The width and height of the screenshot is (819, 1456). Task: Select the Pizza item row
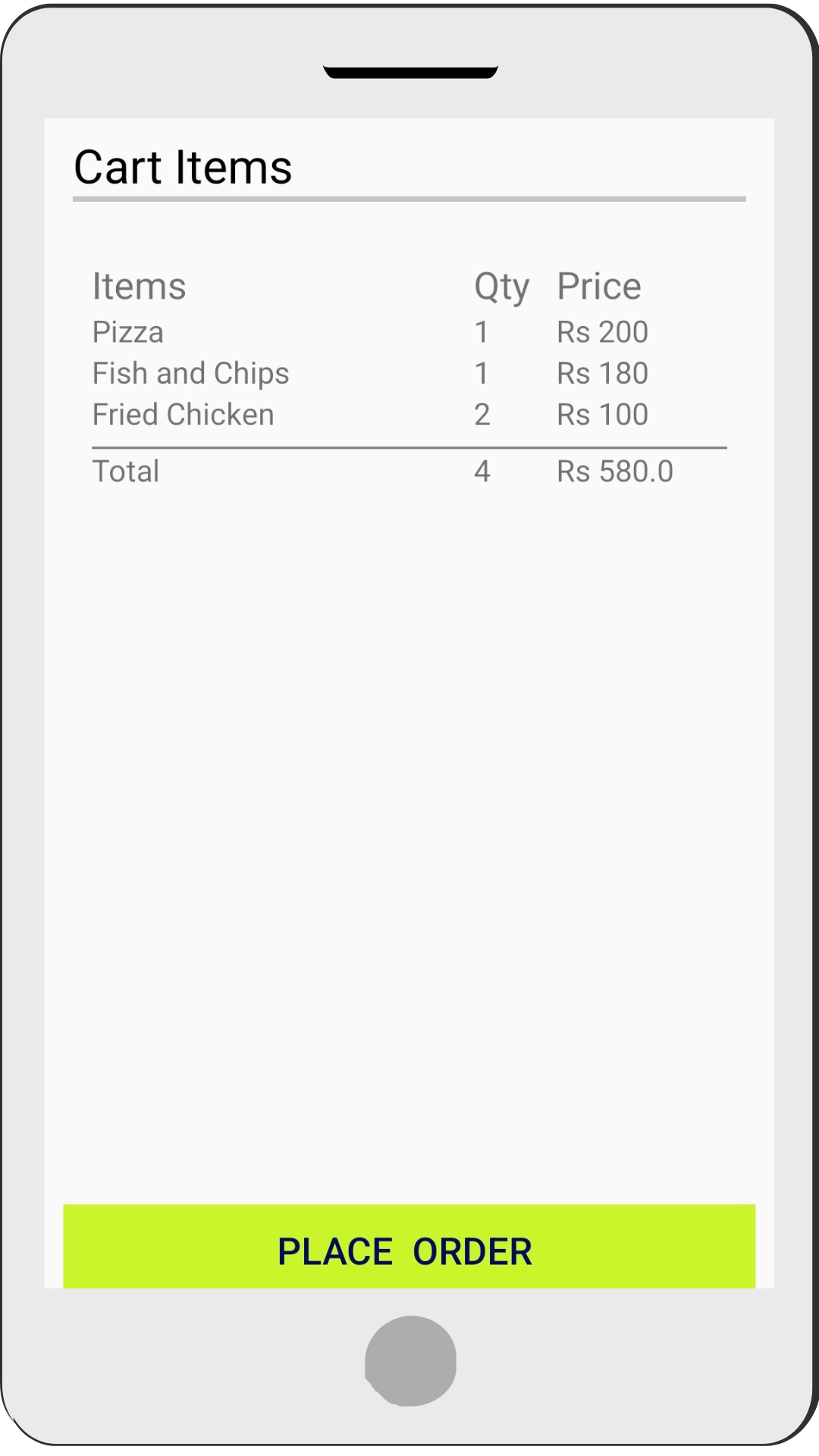(128, 332)
